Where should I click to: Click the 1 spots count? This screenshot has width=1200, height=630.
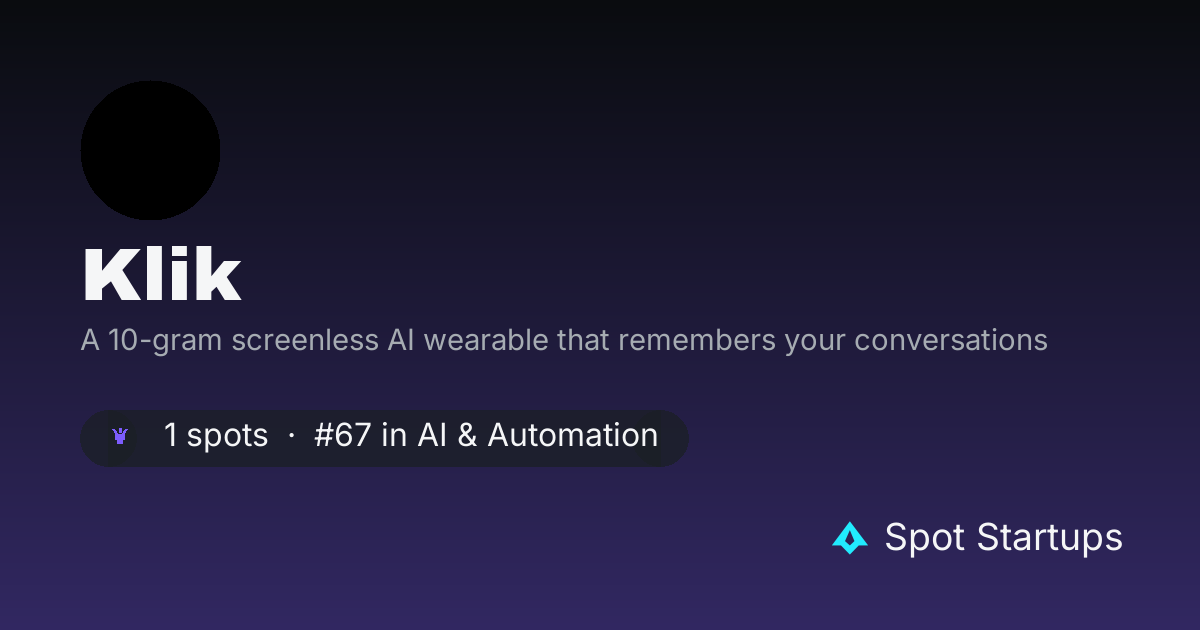click(x=216, y=436)
